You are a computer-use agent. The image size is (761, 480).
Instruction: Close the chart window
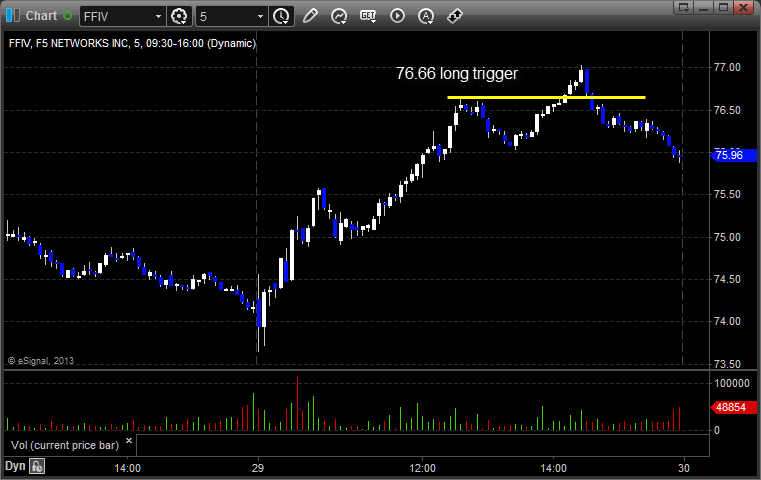click(744, 7)
